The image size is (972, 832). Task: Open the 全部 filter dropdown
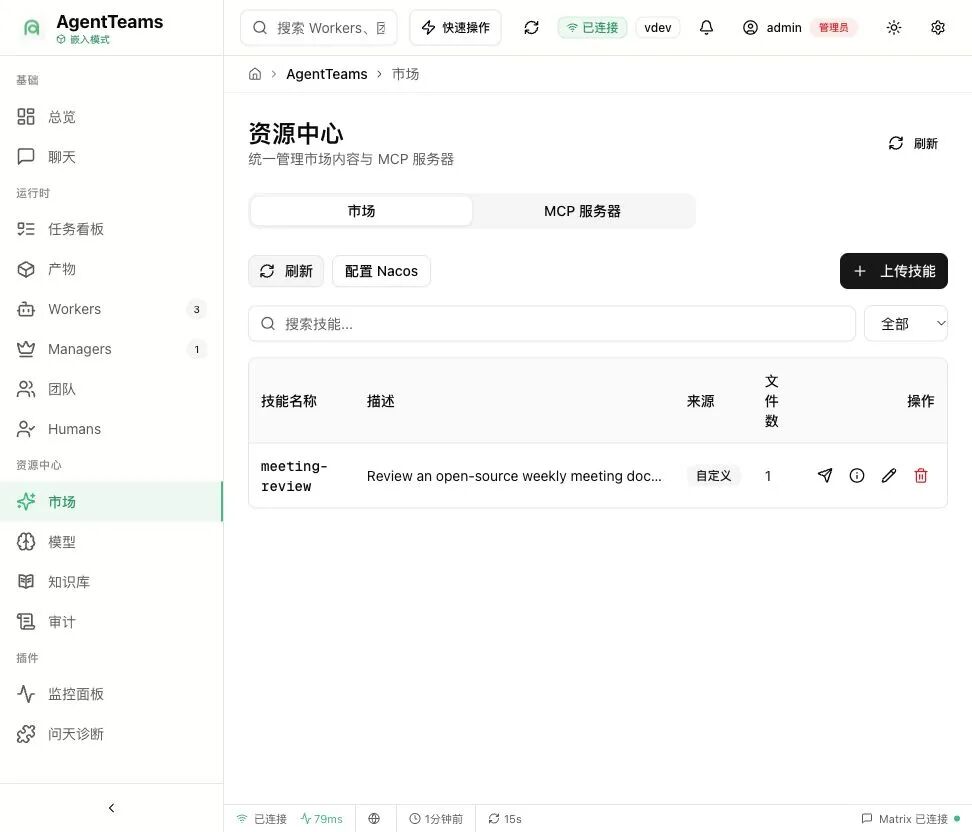click(906, 324)
